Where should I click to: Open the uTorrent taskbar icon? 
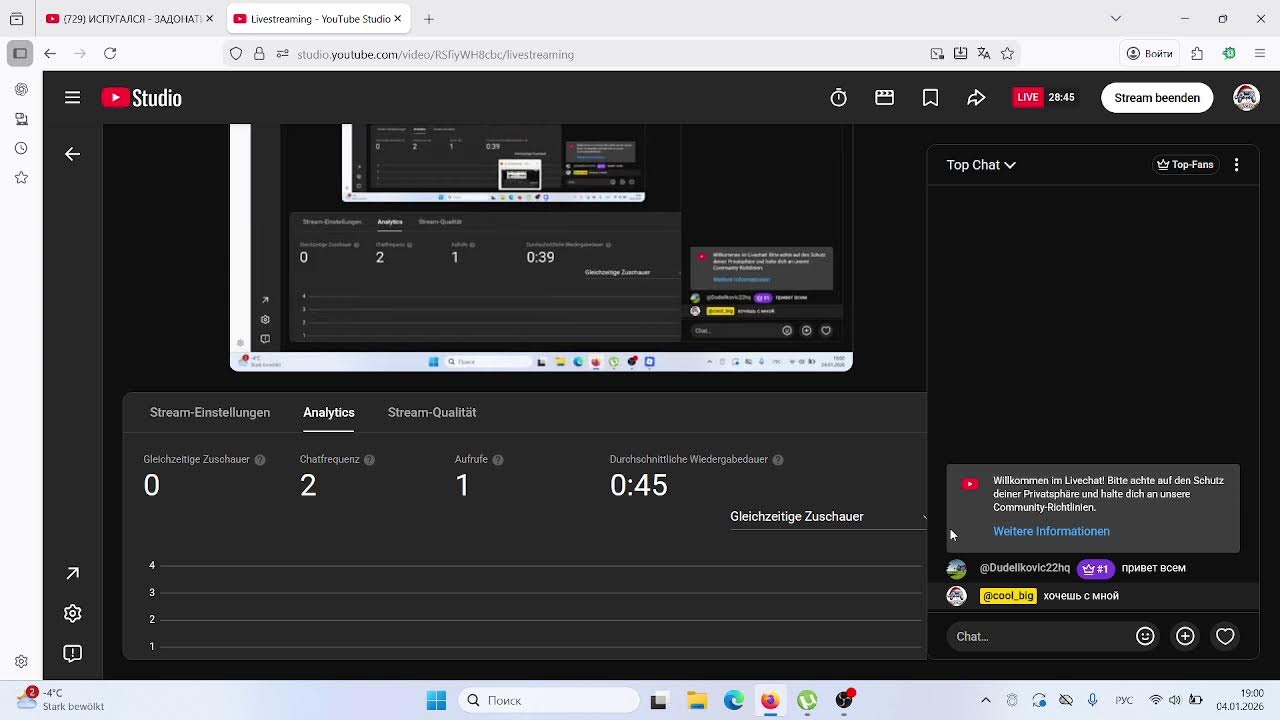click(x=807, y=701)
